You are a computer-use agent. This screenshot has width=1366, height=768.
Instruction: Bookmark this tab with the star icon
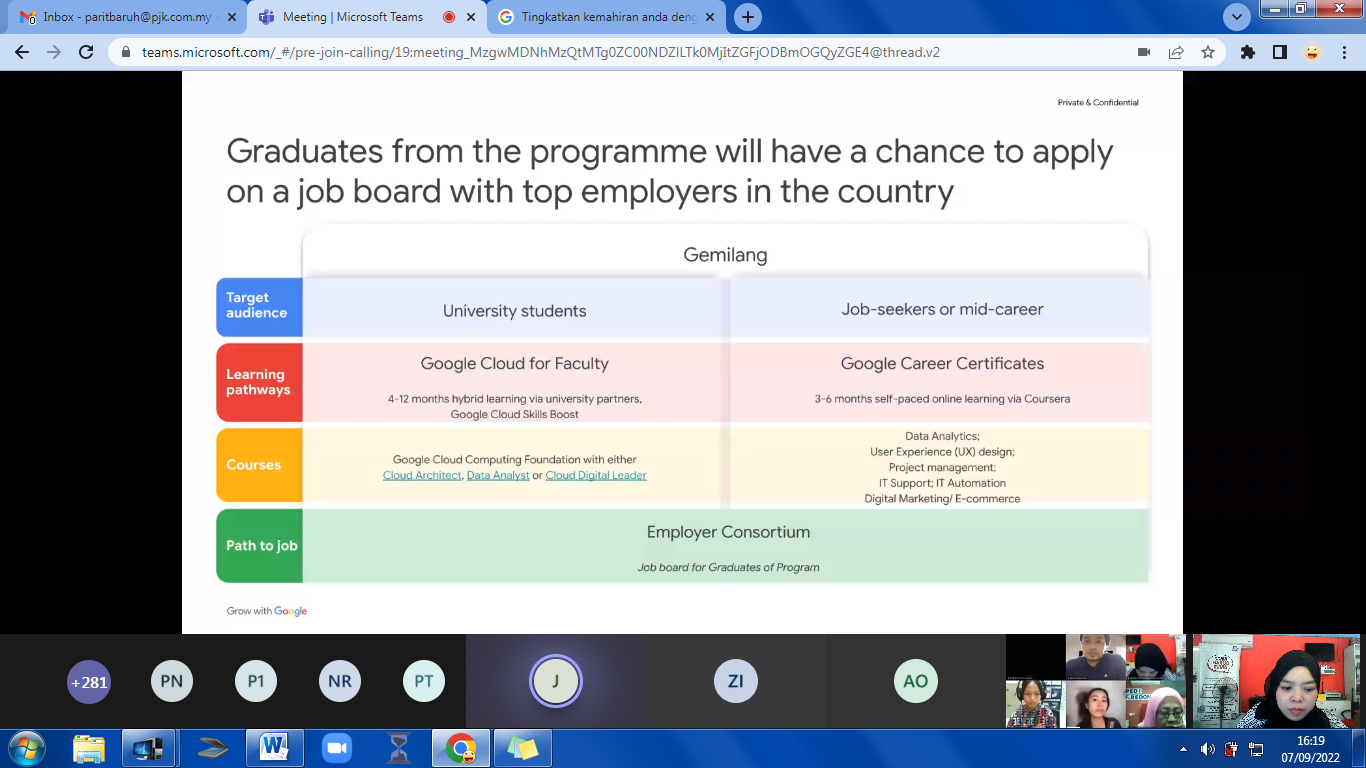pyautogui.click(x=1208, y=52)
